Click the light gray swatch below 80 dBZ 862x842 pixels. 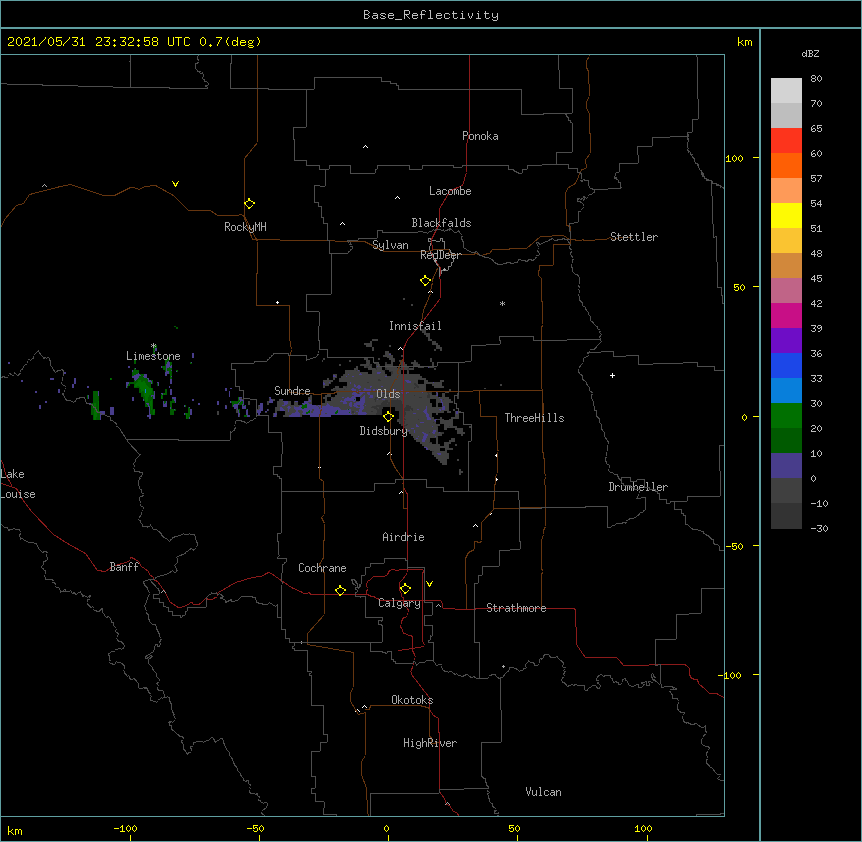point(786,90)
